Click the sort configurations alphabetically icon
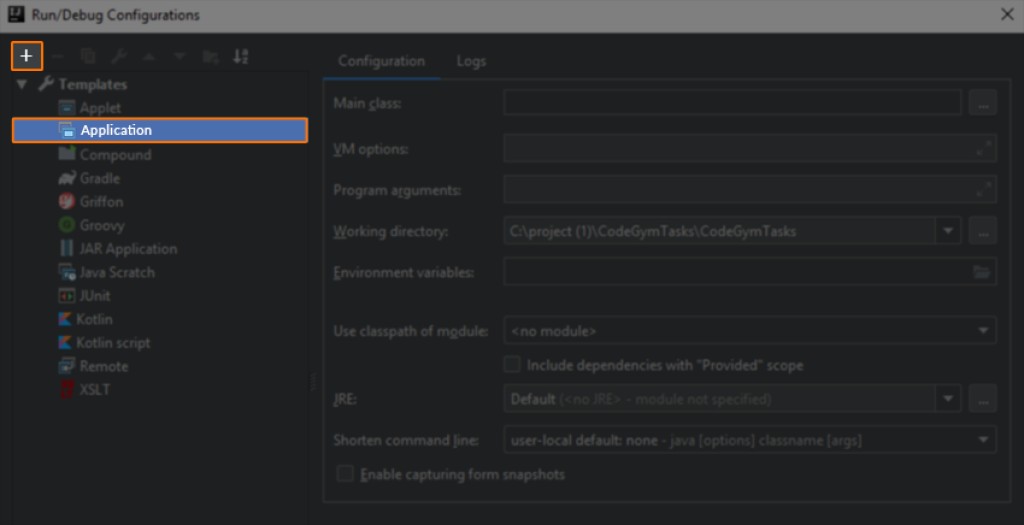 241,57
